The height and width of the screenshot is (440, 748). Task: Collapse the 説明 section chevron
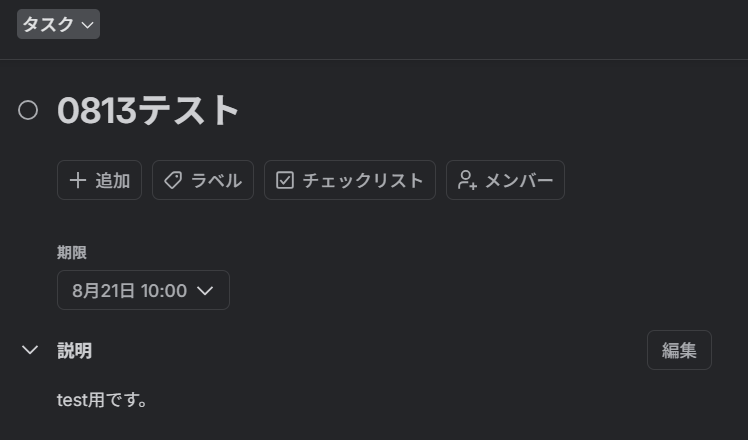point(30,350)
